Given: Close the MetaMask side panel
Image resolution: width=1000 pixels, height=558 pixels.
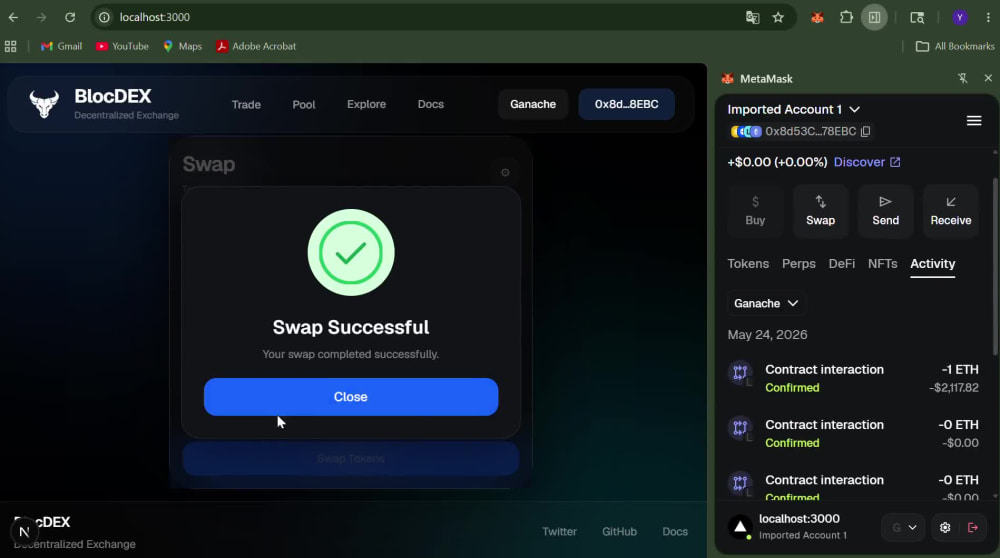Looking at the screenshot, I should click(x=988, y=78).
